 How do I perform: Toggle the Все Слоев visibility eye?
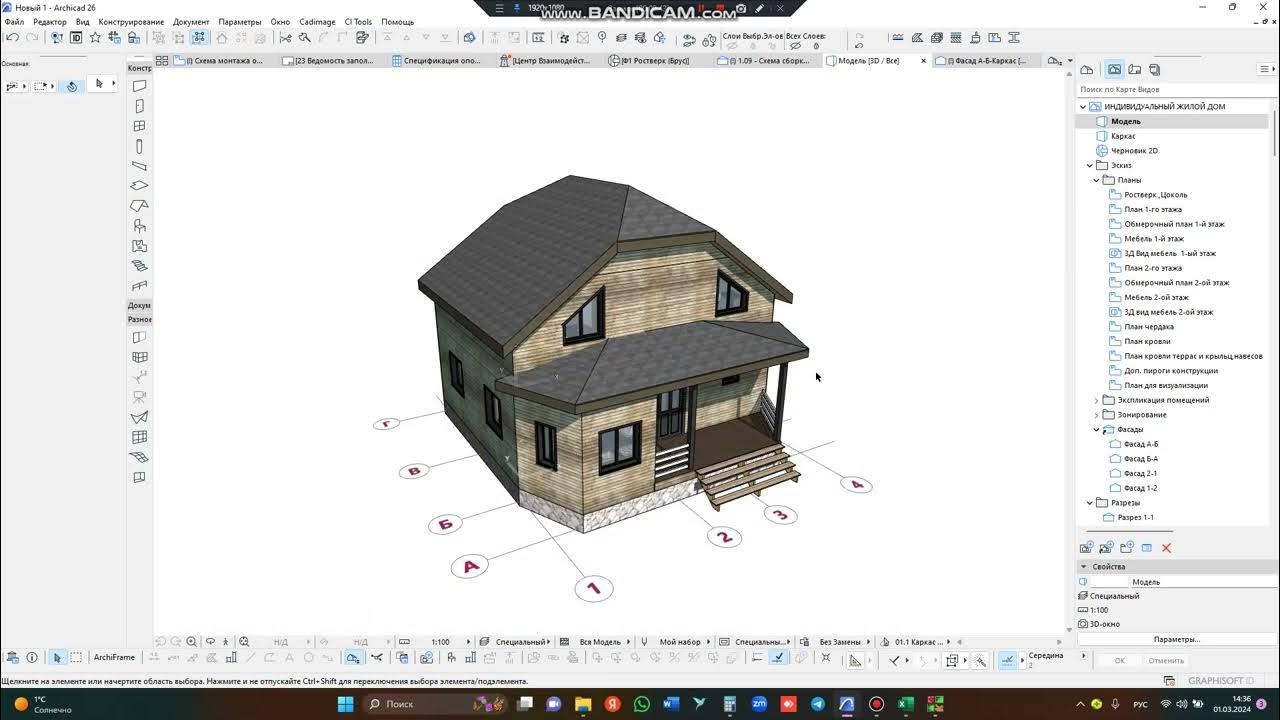tap(795, 46)
